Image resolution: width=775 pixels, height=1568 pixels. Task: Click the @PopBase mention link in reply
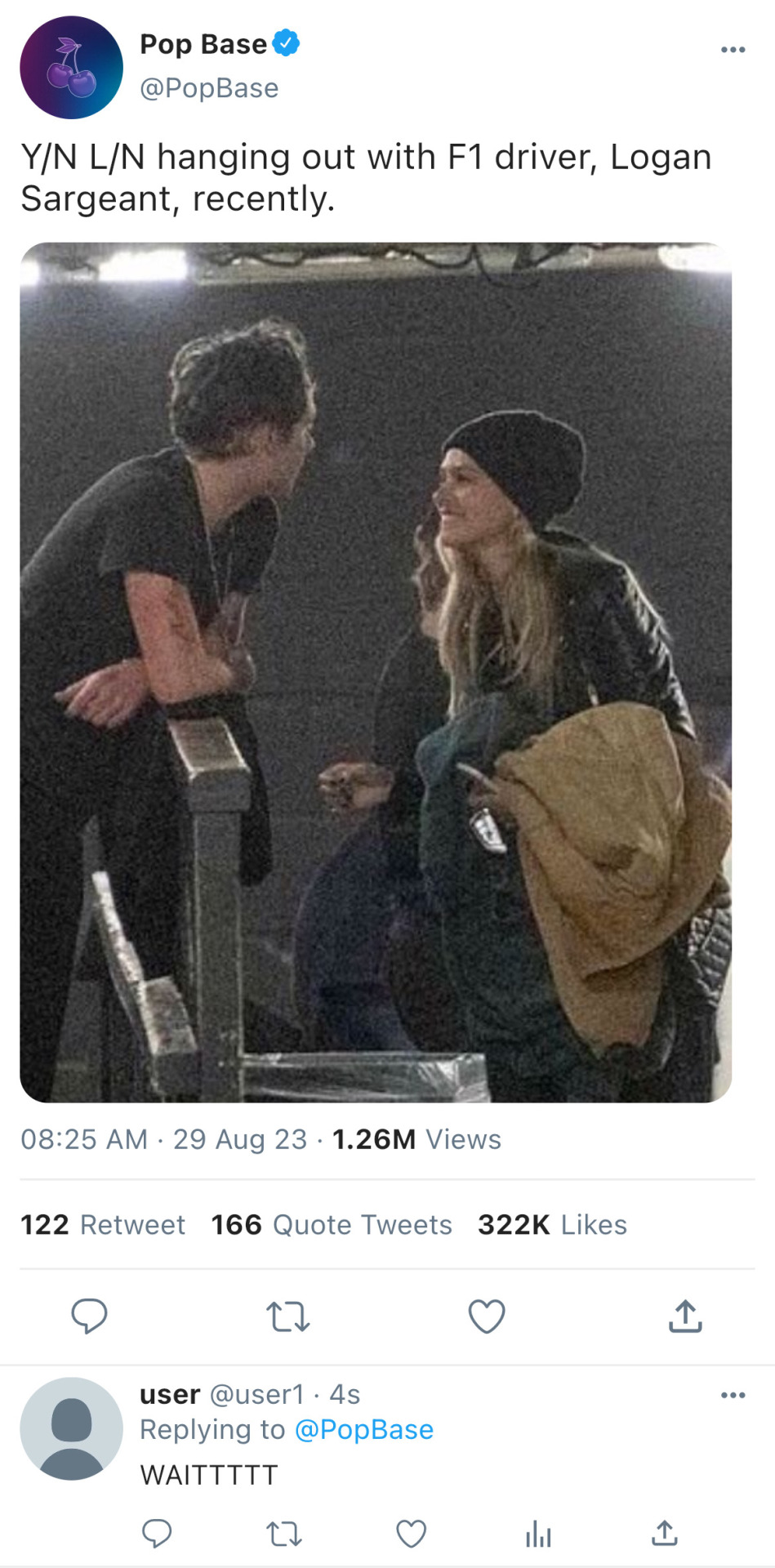[x=363, y=1429]
